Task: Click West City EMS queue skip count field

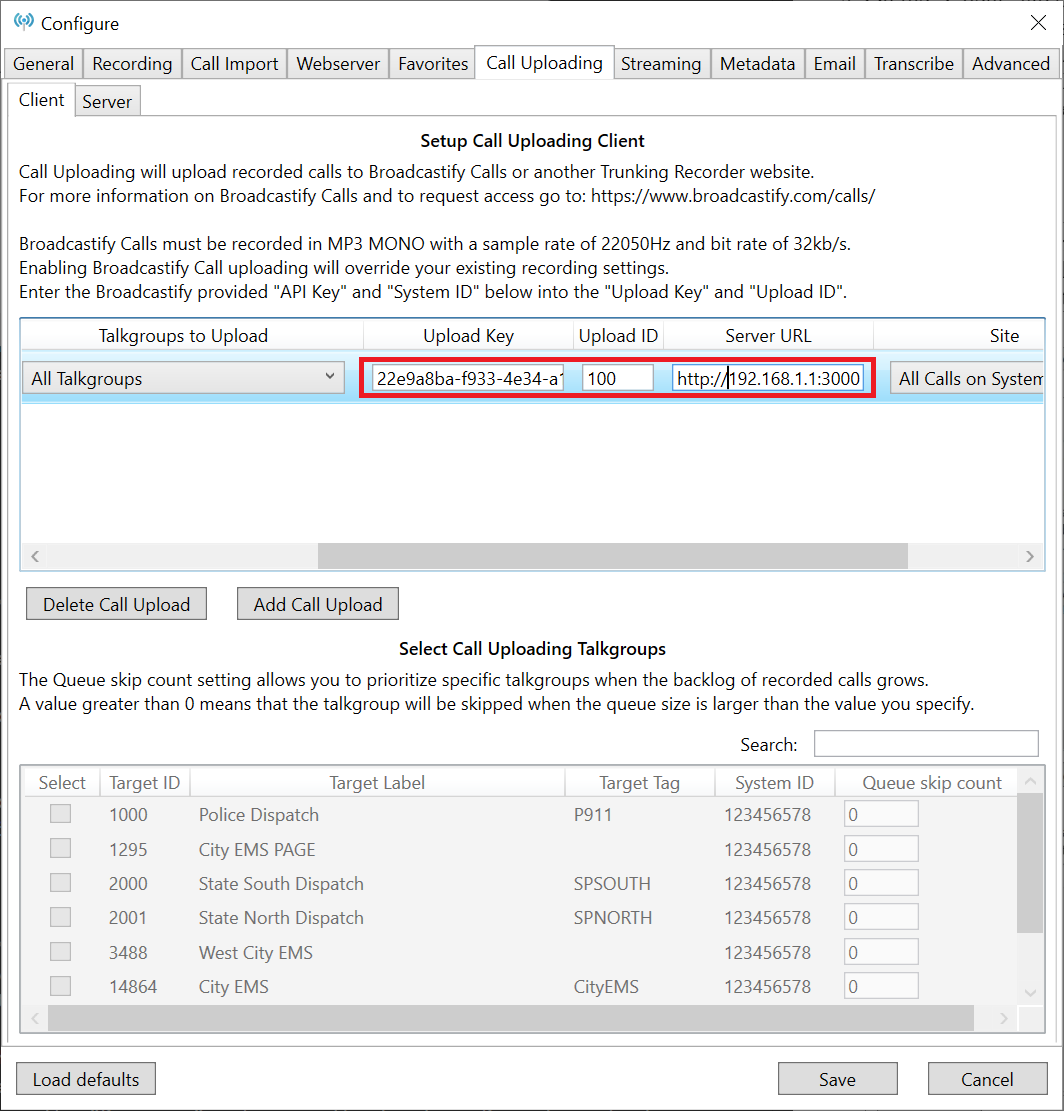Action: [881, 952]
